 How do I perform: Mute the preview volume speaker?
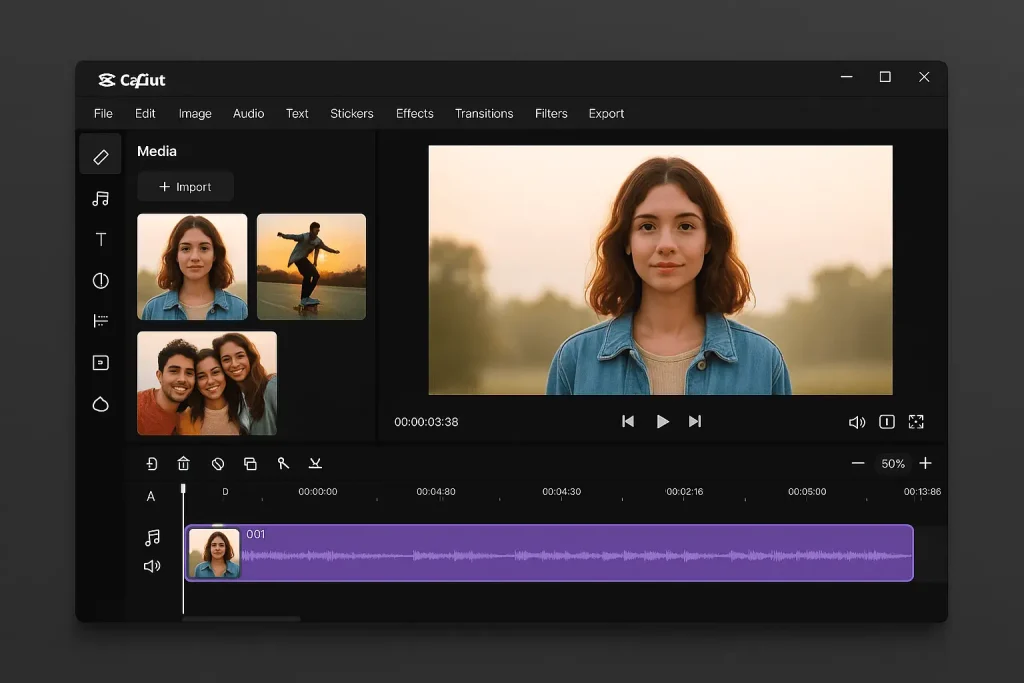click(857, 422)
